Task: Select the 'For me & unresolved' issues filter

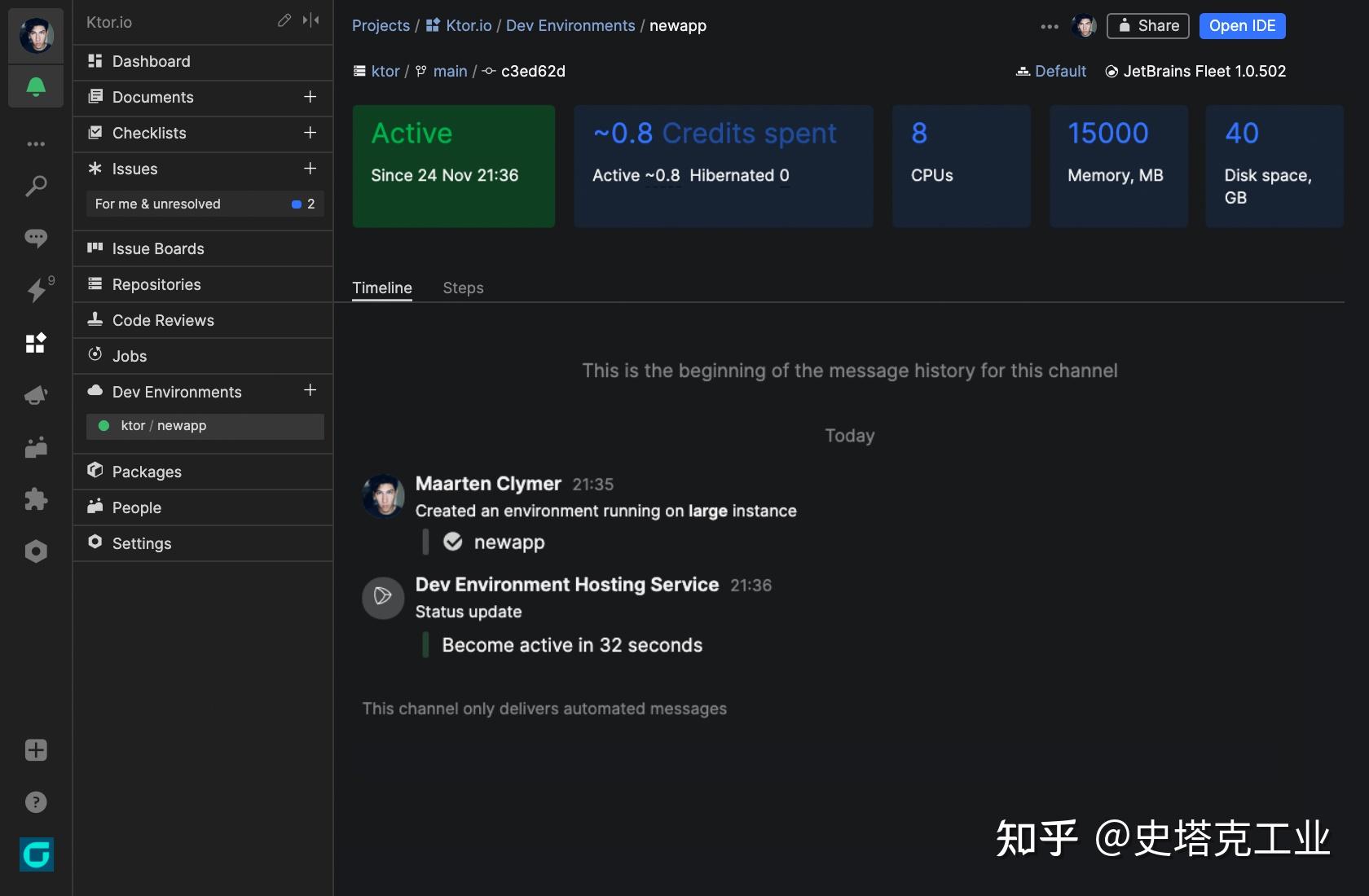Action: [205, 204]
